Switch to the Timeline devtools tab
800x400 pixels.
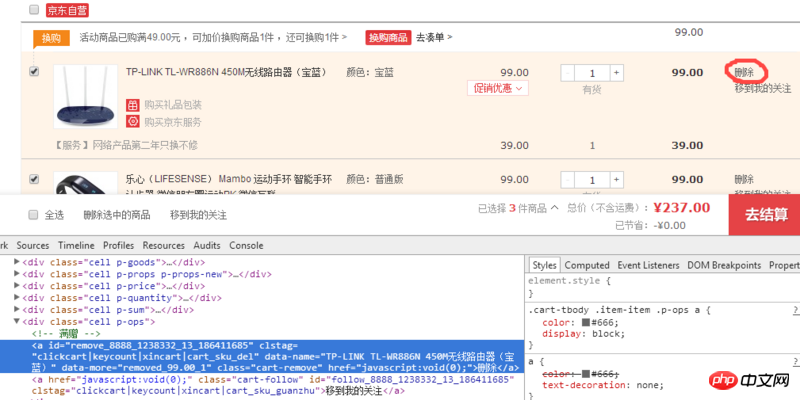77,245
